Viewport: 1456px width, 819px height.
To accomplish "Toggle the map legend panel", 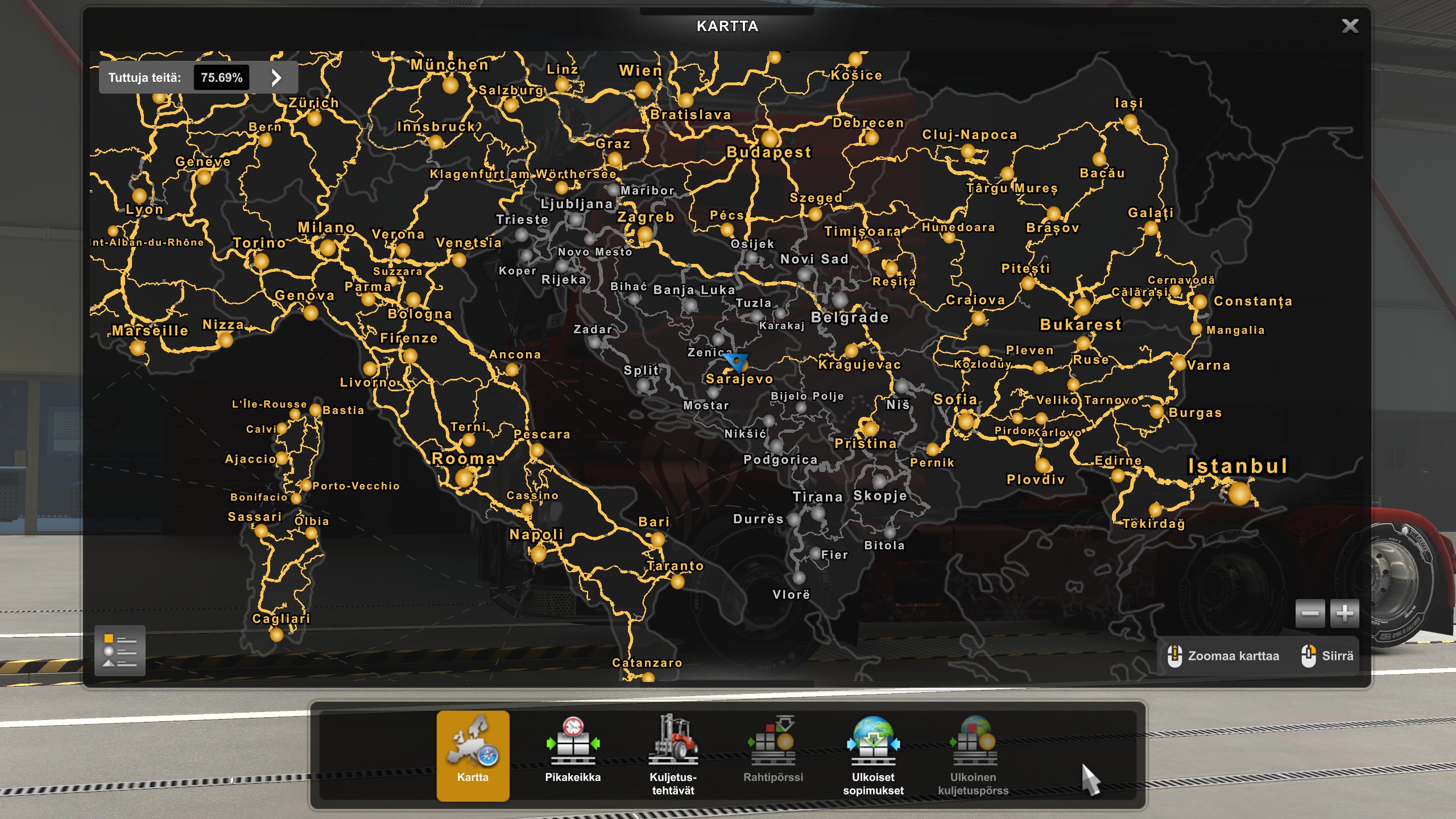I will (x=120, y=650).
